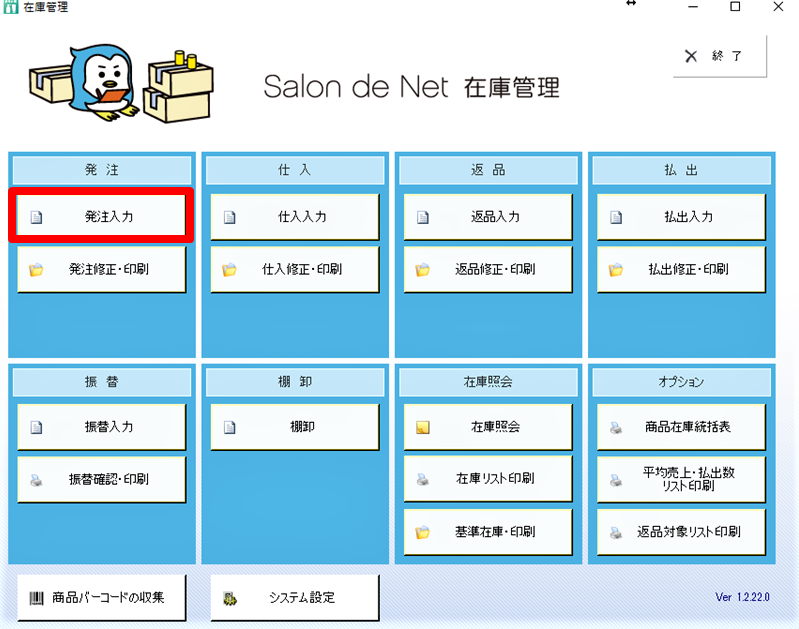Image resolution: width=799 pixels, height=629 pixels.
Task: Click the folder icon beside 発注修正・印刷
Action: coord(36,269)
